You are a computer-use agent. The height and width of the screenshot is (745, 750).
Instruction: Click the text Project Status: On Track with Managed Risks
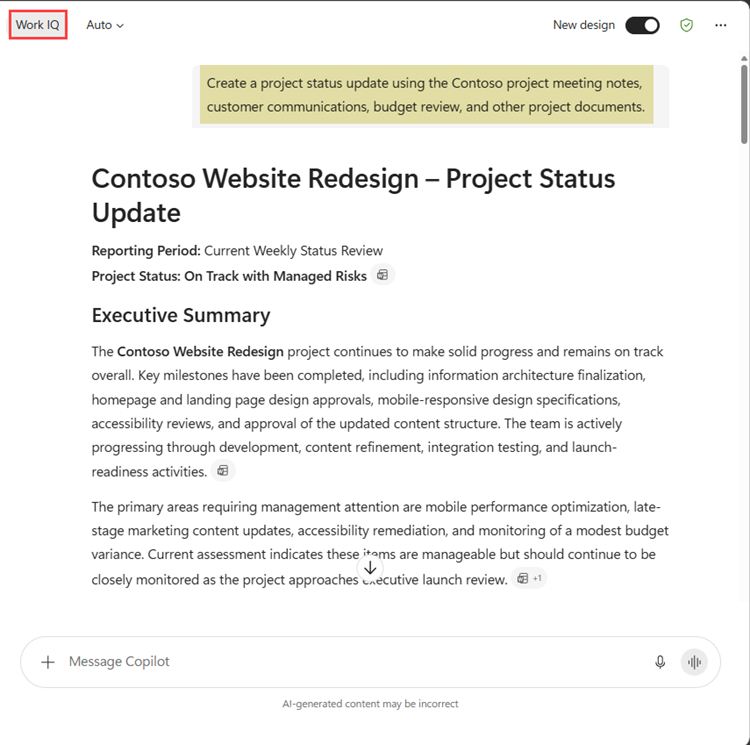(229, 276)
